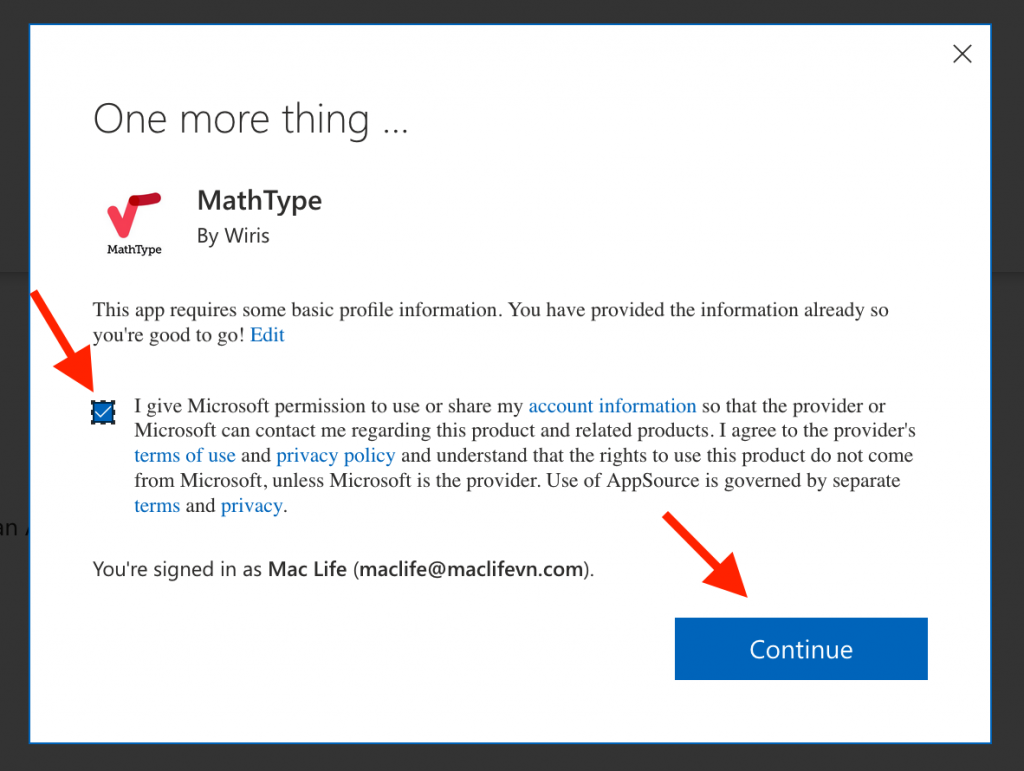Click the Edit profile information link
Viewport: 1024px width, 771px height.
pos(267,335)
